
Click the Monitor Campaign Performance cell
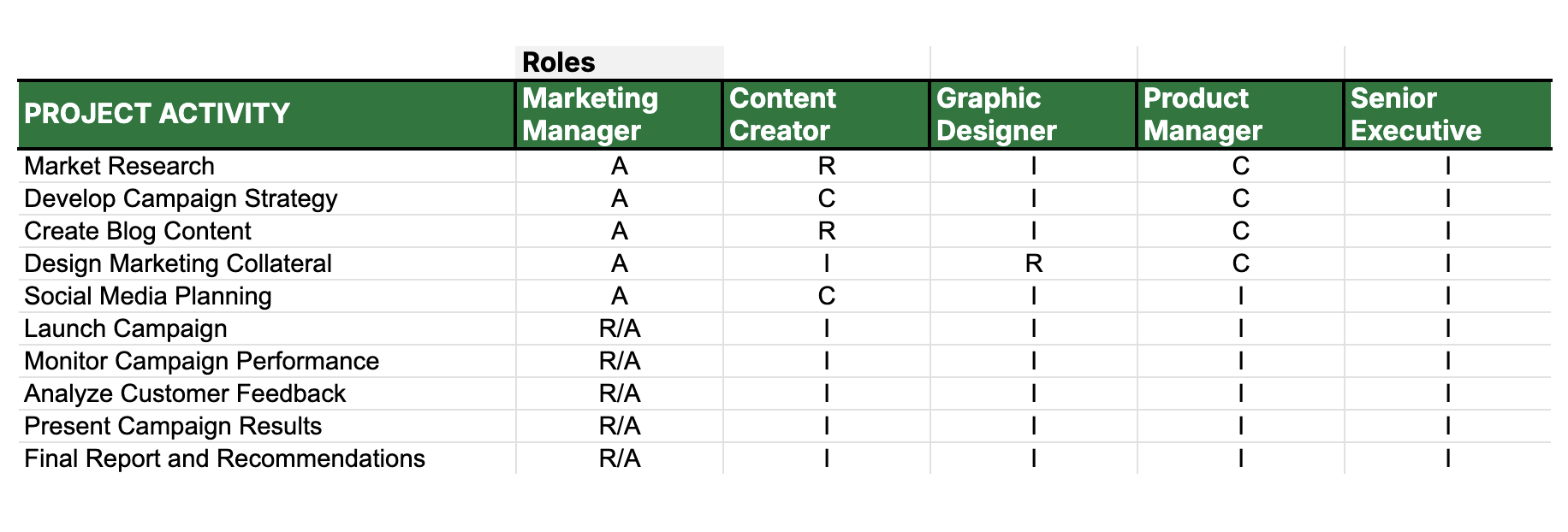(202, 361)
